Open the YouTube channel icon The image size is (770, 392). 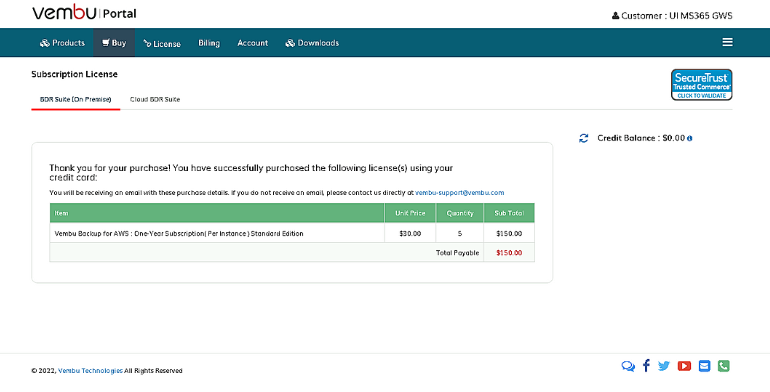click(x=684, y=366)
